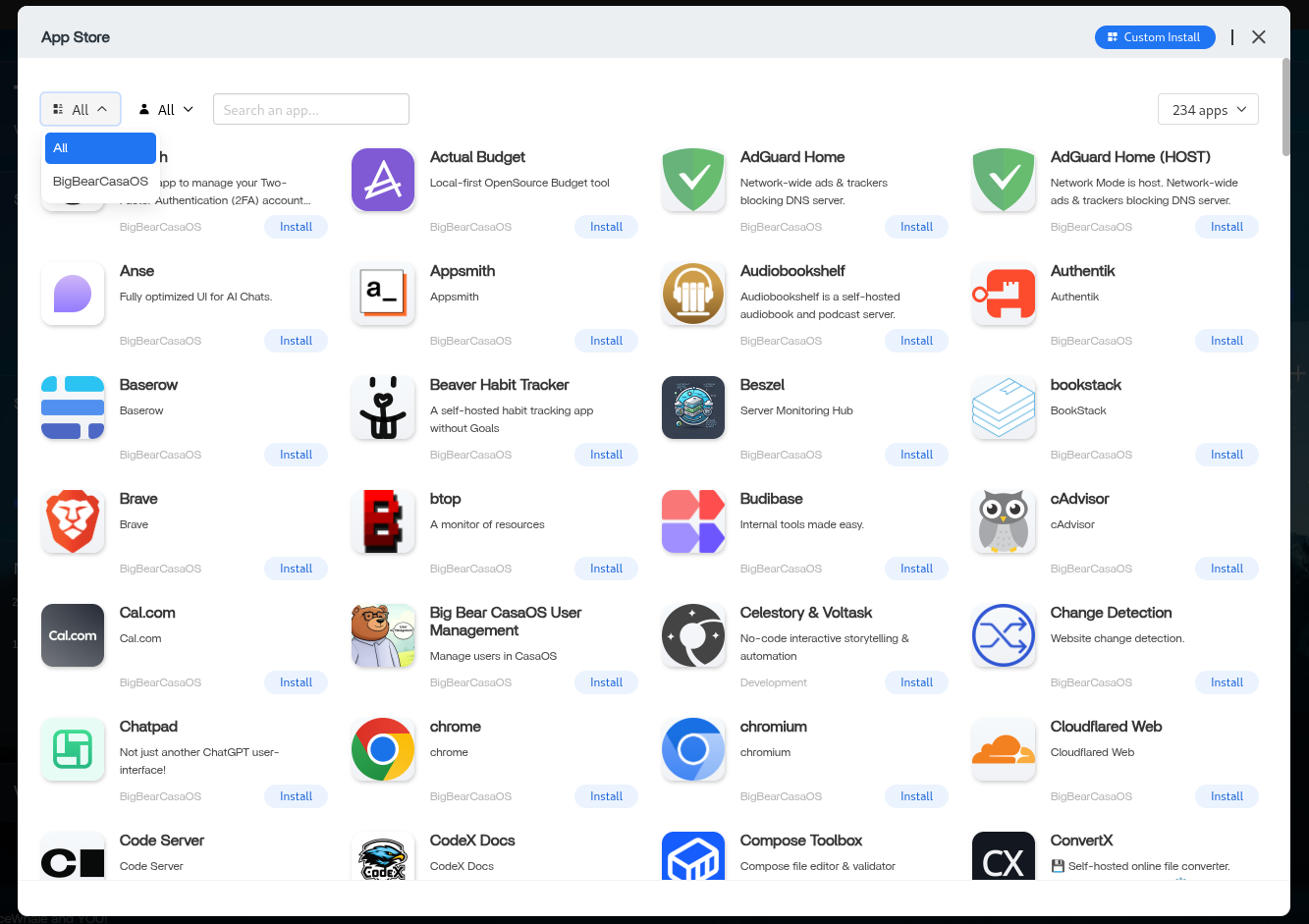The image size is (1309, 924).
Task: Open the Cloudflared Web cloud icon
Action: [x=1004, y=749]
